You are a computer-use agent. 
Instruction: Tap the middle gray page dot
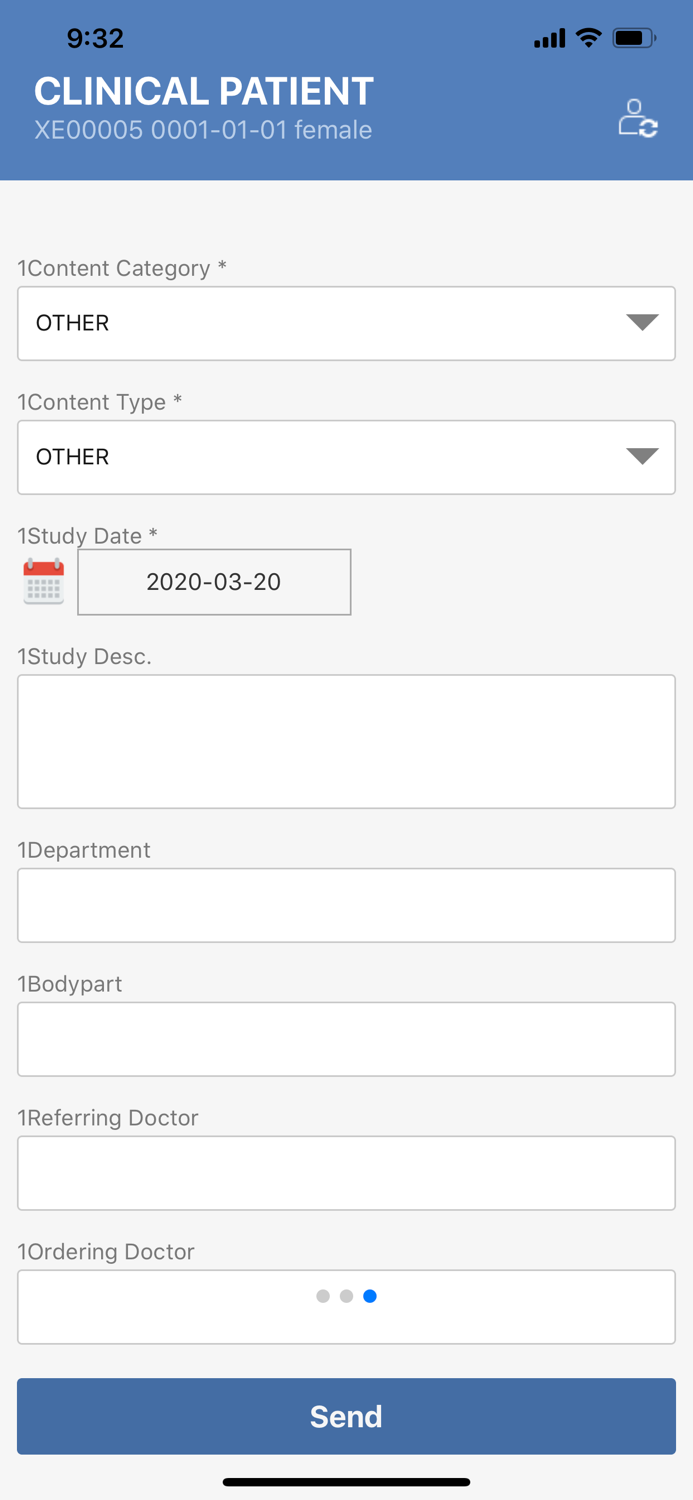tap(346, 1296)
